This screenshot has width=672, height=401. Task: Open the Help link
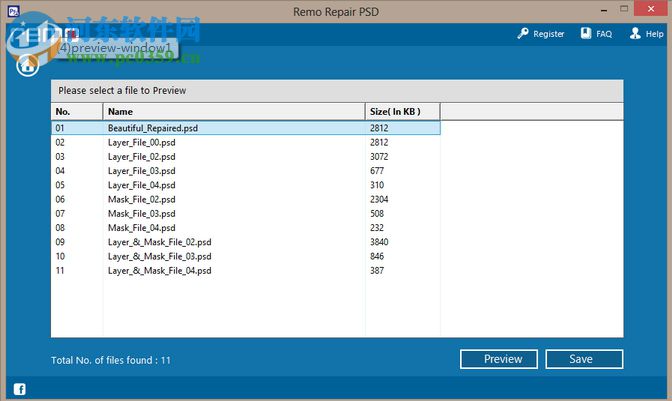[654, 34]
